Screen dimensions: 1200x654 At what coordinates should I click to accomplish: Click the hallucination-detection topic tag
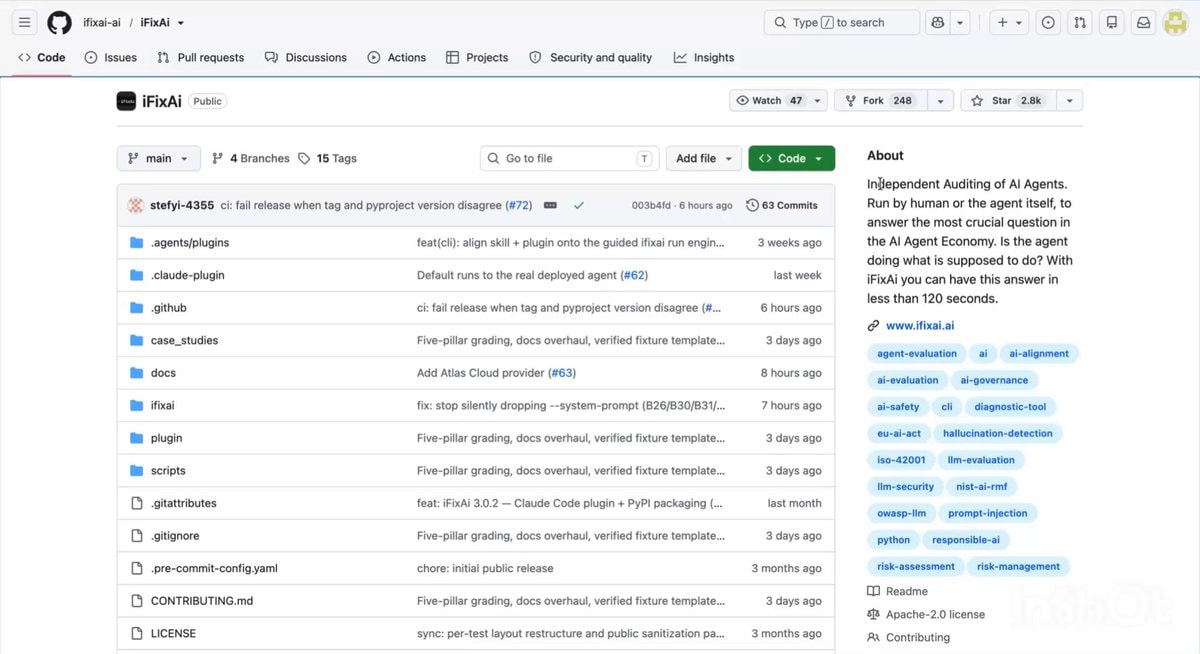997,434
